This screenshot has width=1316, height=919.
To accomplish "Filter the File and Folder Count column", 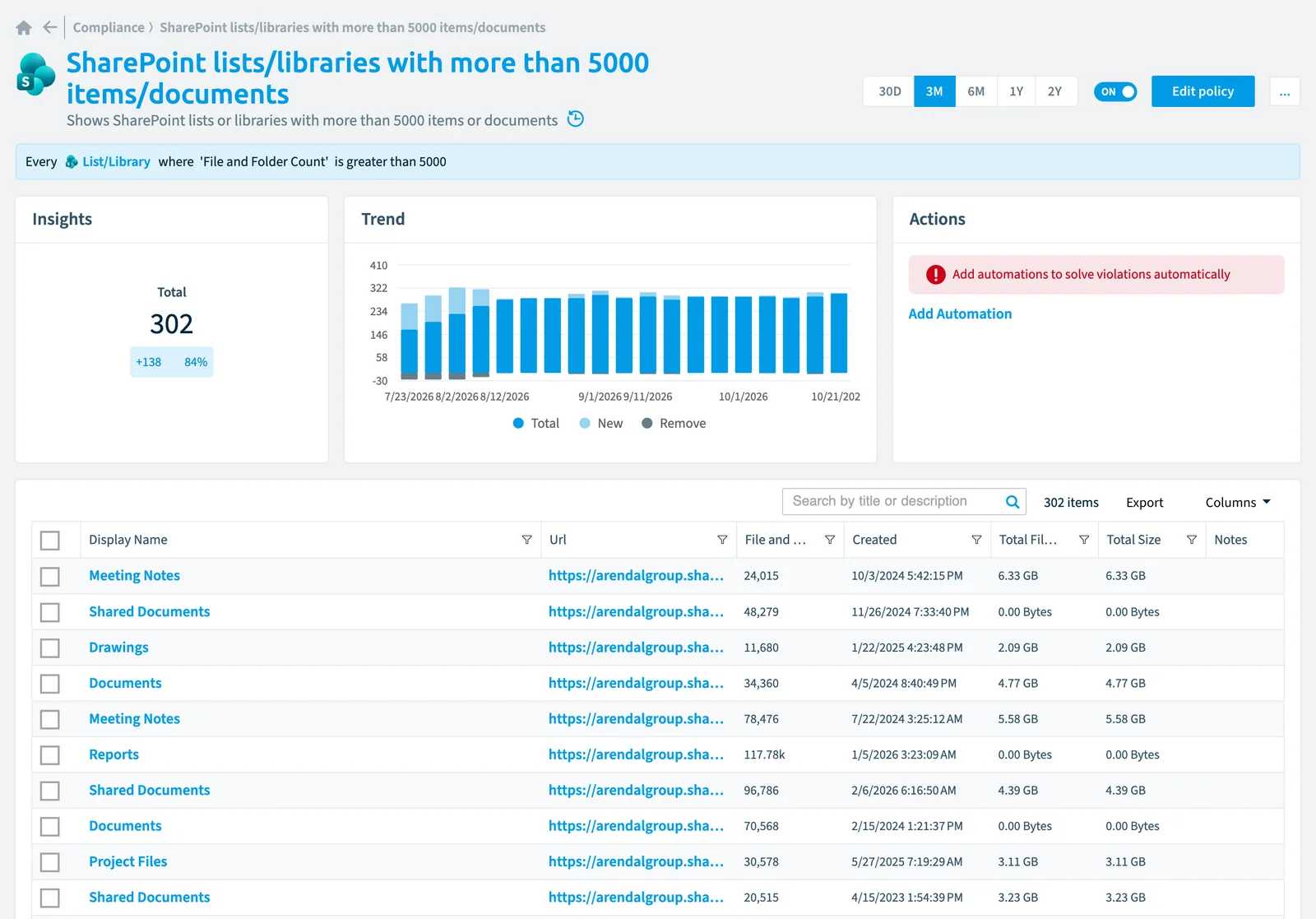I will (x=830, y=540).
